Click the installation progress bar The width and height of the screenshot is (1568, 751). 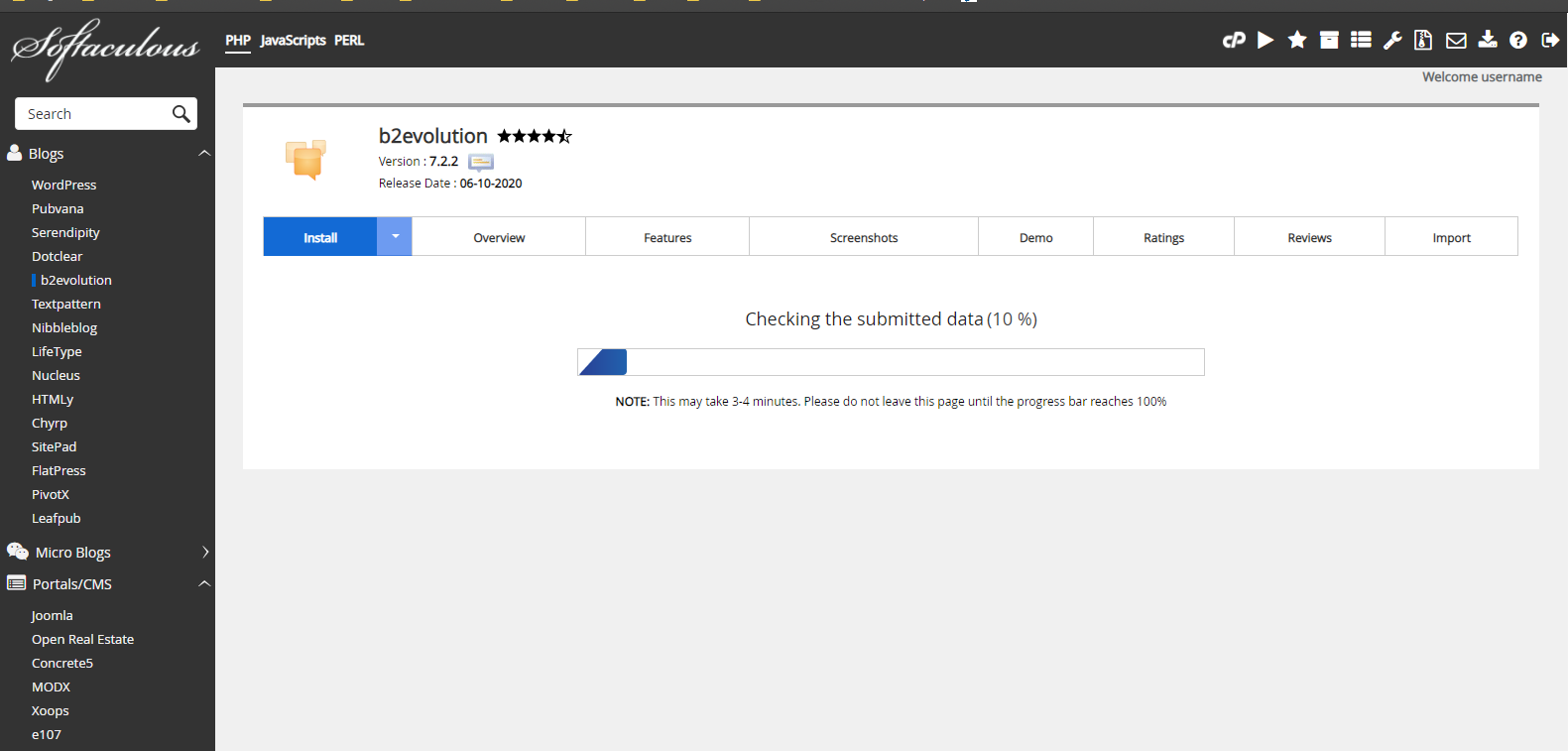click(x=891, y=362)
